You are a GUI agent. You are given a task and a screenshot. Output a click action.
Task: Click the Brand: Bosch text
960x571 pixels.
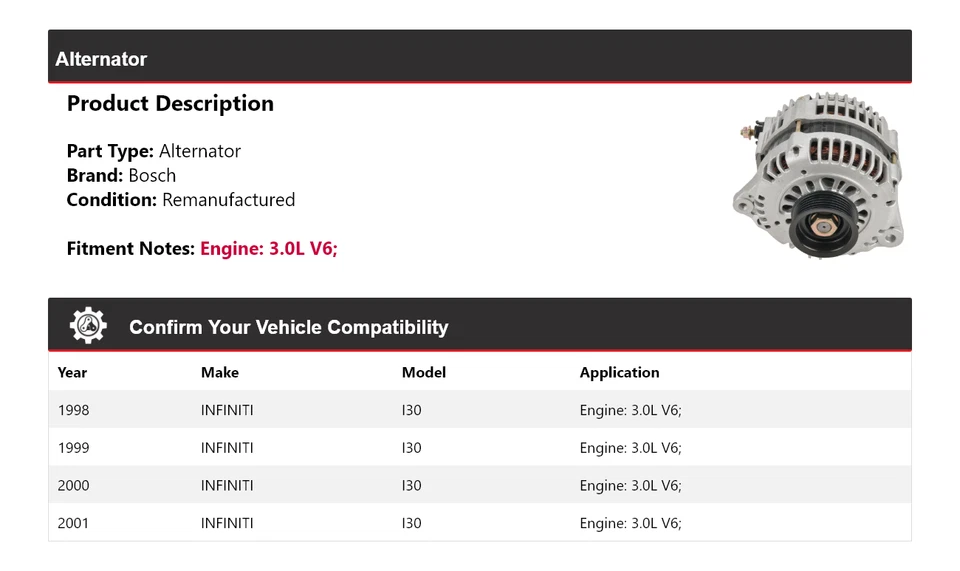click(121, 175)
